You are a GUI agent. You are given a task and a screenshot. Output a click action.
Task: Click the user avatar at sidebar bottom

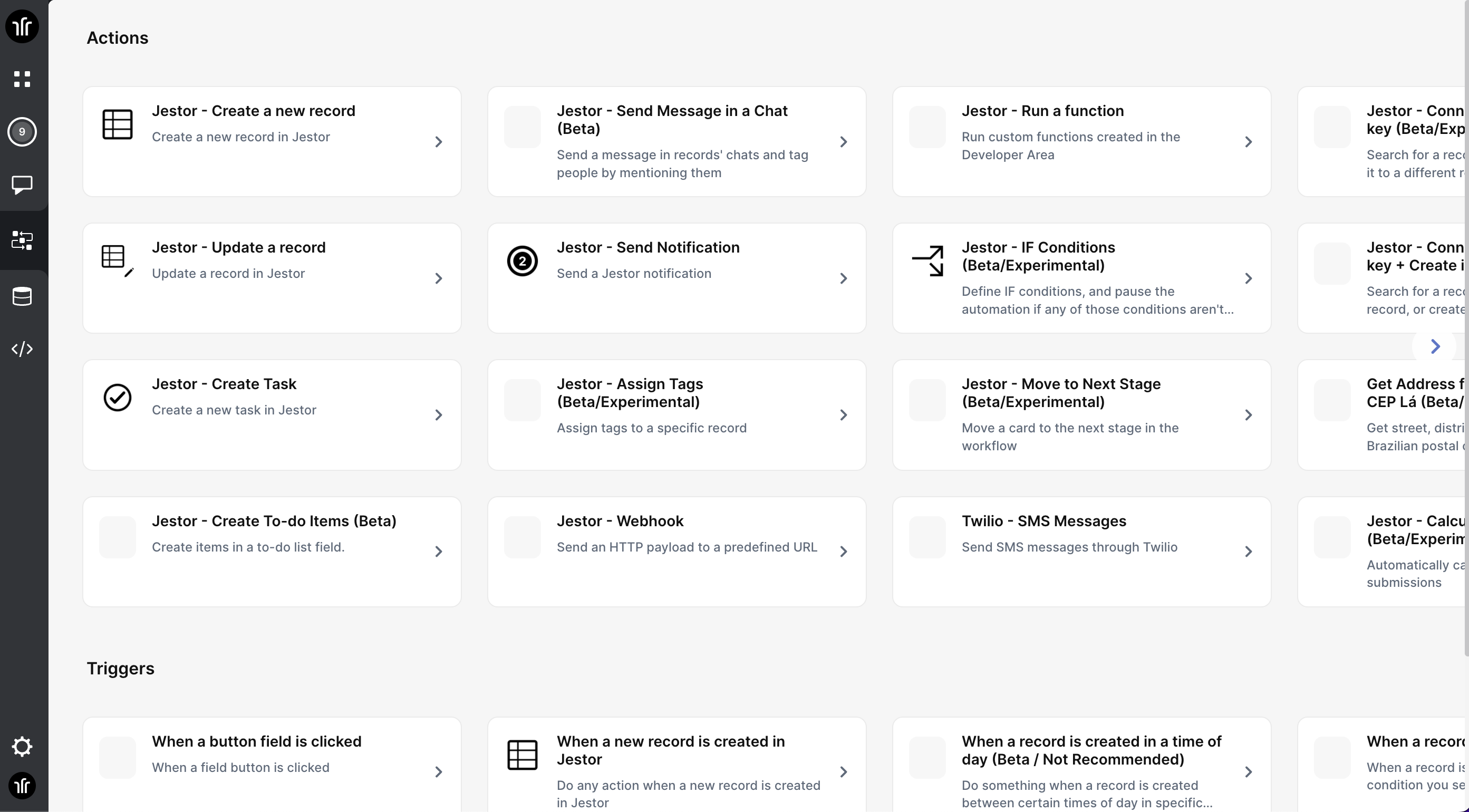[22, 786]
